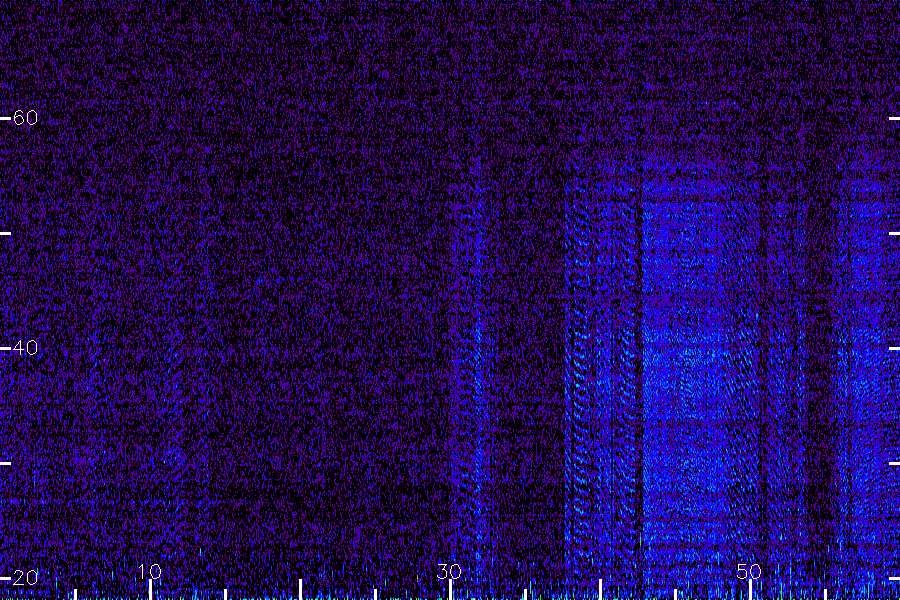The width and height of the screenshot is (900, 600).
Task: Click the 10 label on the horizontal axis
Action: click(150, 571)
